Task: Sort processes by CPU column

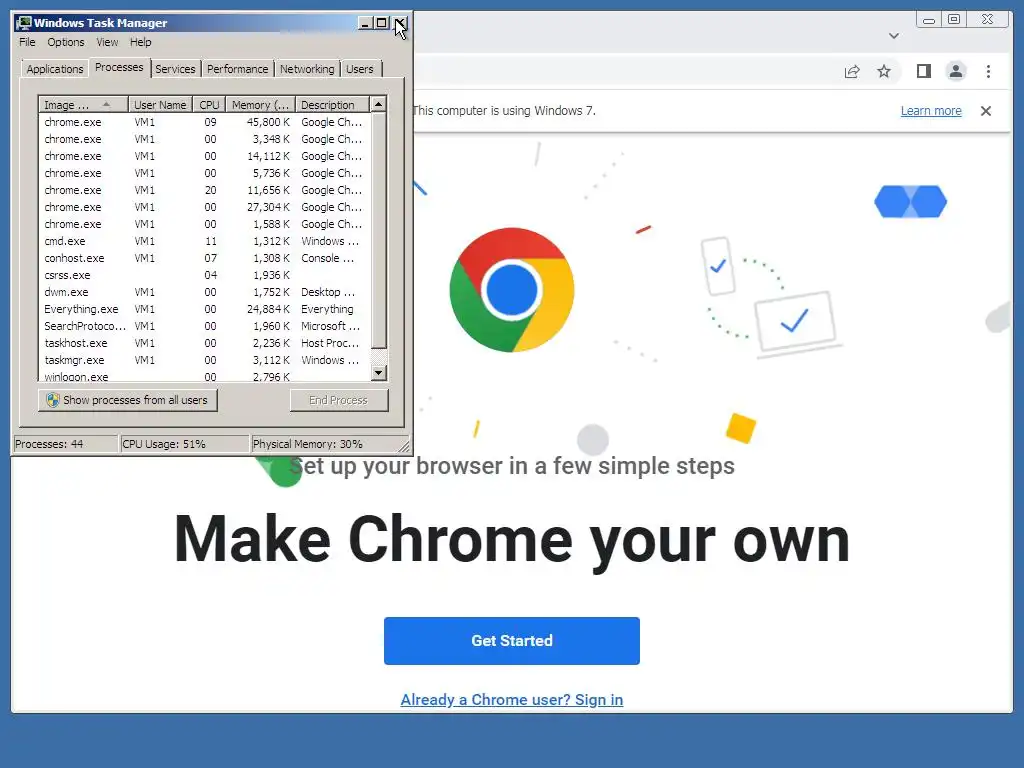Action: pos(210,104)
